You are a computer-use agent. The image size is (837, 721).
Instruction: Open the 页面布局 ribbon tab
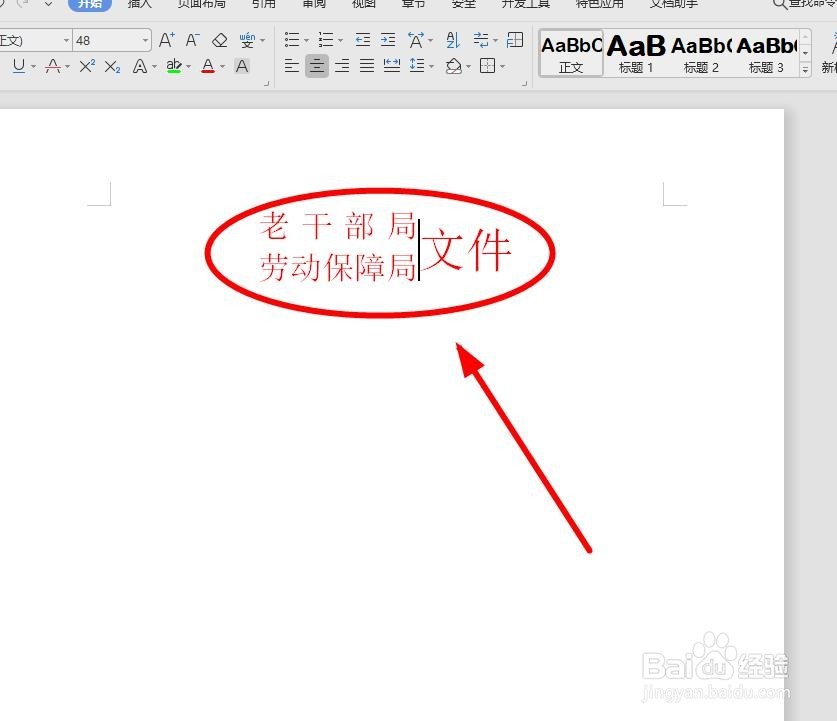pos(203,5)
